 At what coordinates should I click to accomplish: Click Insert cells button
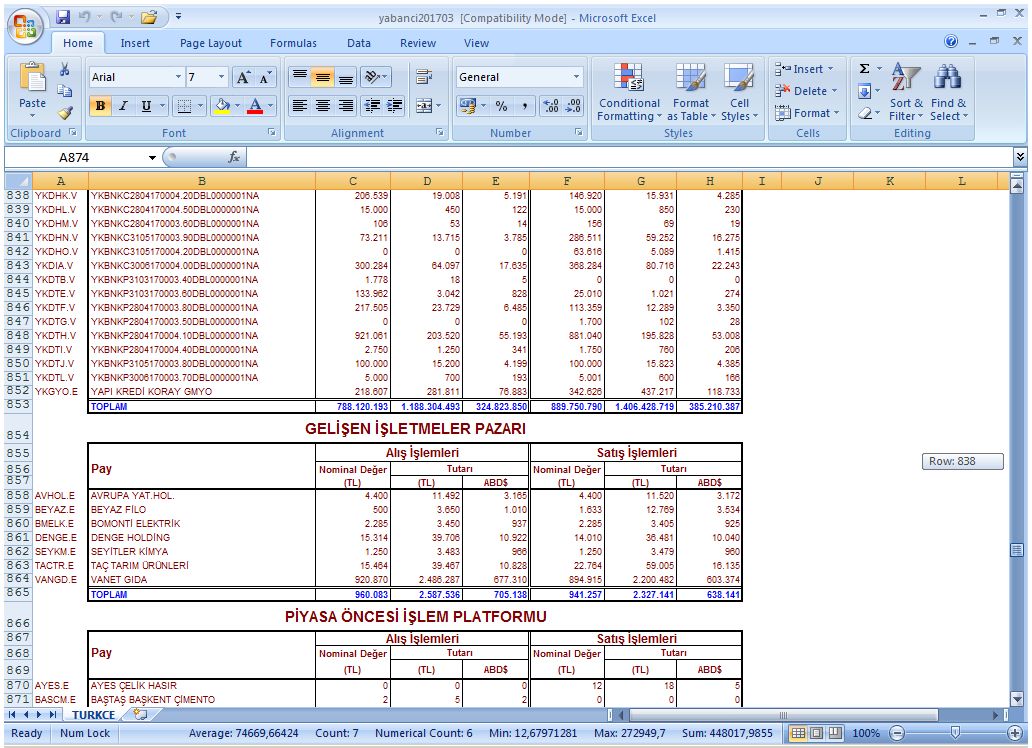[806, 69]
